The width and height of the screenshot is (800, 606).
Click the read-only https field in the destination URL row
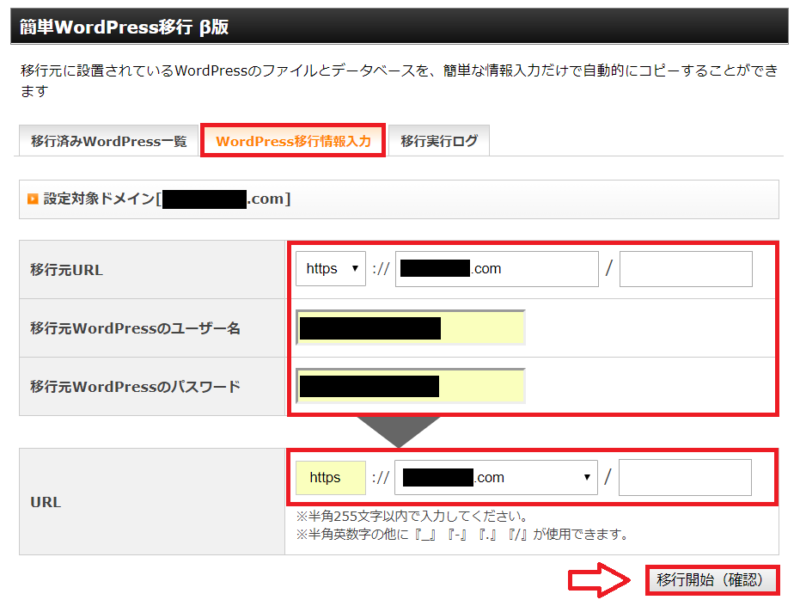(x=331, y=477)
